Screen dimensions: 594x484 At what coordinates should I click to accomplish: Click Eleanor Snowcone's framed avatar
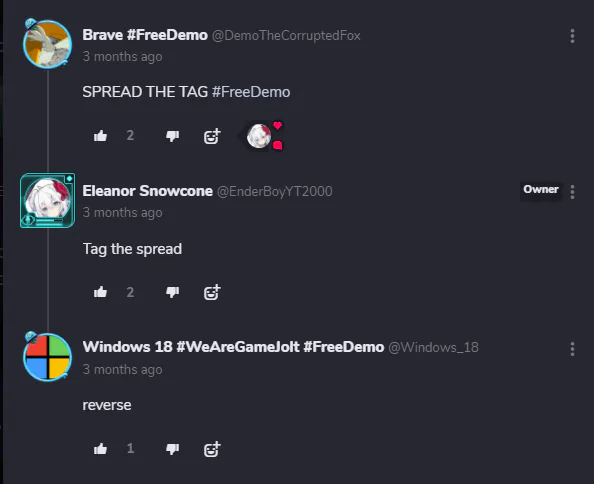coord(47,200)
